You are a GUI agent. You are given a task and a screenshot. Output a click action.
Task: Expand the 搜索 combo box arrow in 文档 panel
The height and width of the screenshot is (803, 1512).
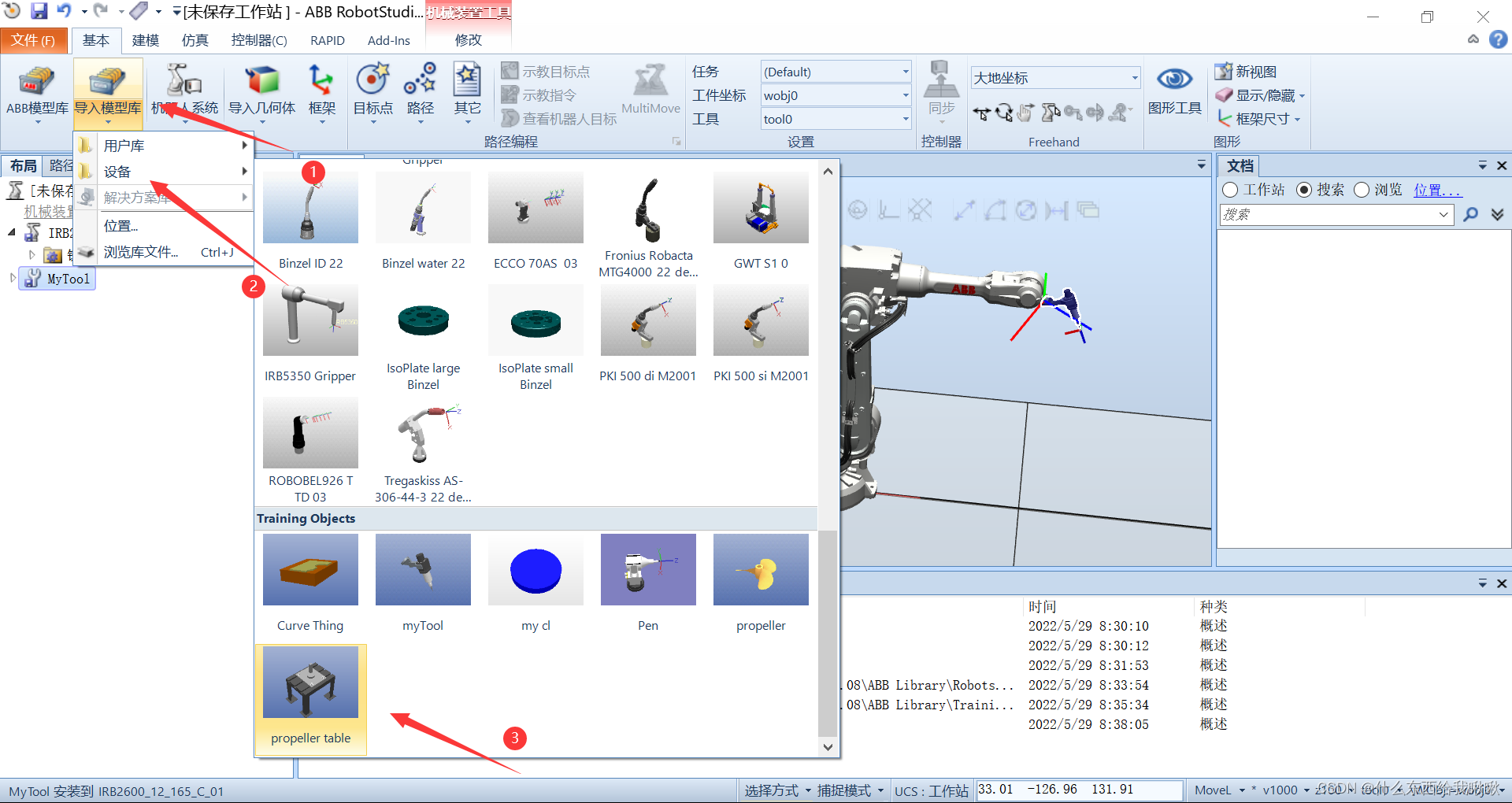(x=1443, y=214)
